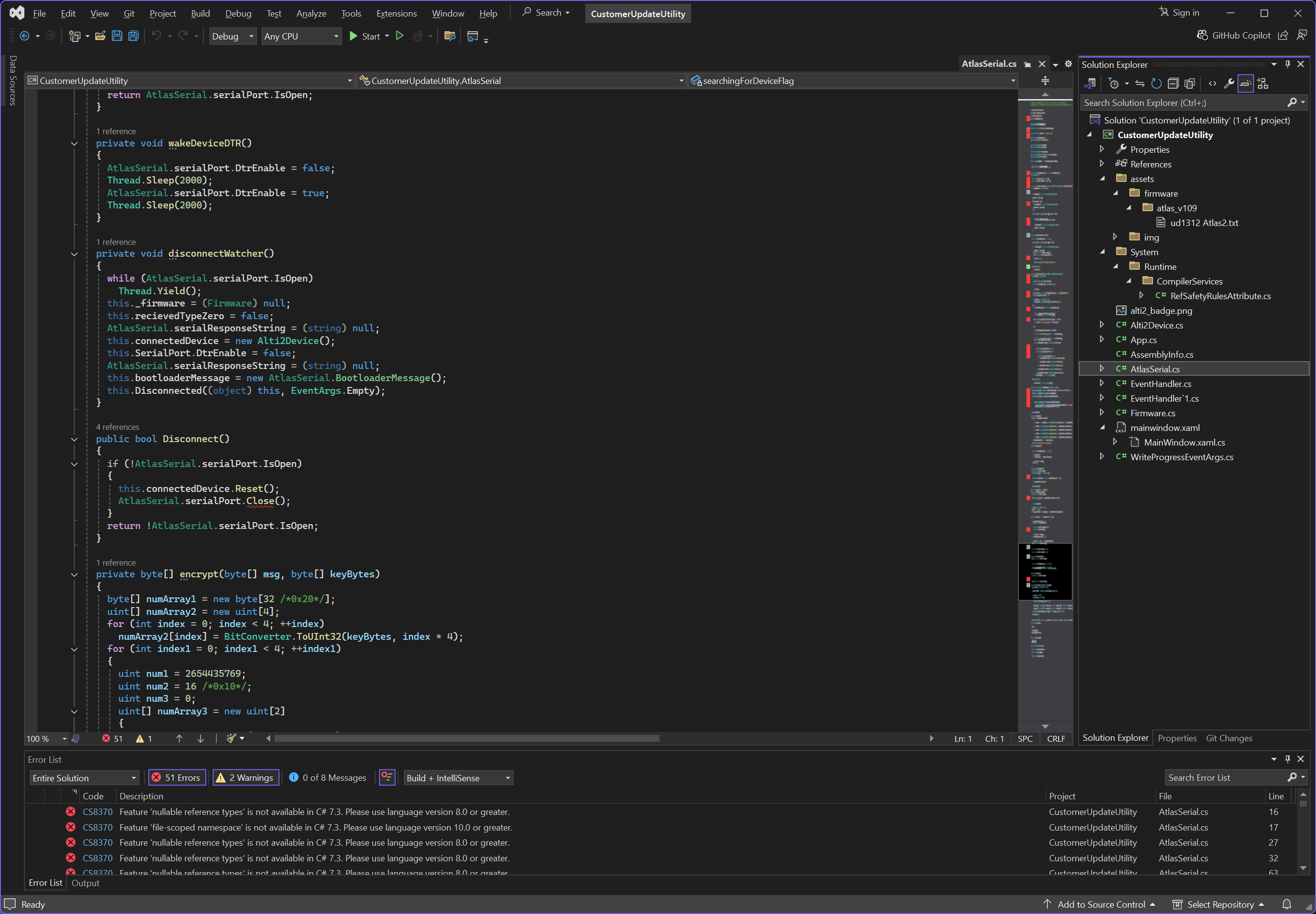Viewport: 1316px width, 914px height.
Task: Click the horizontal scrollbar of code editor
Action: [x=466, y=739]
